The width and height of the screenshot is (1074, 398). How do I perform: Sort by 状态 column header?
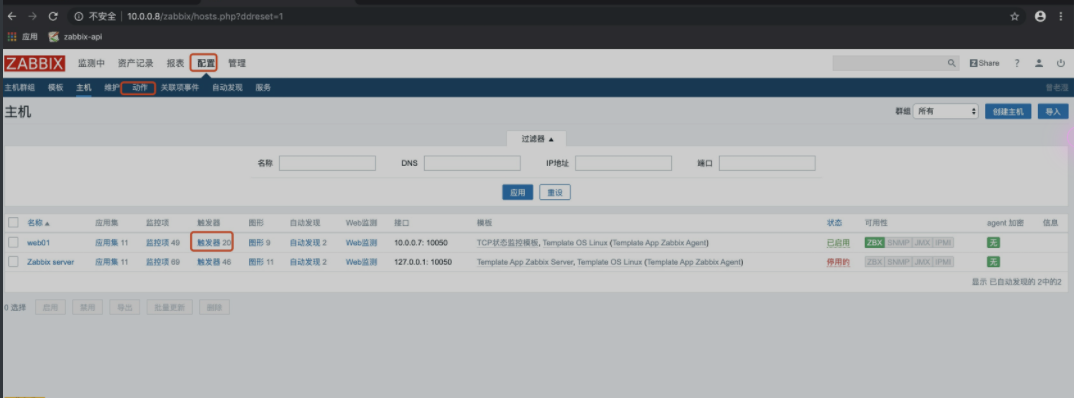834,223
